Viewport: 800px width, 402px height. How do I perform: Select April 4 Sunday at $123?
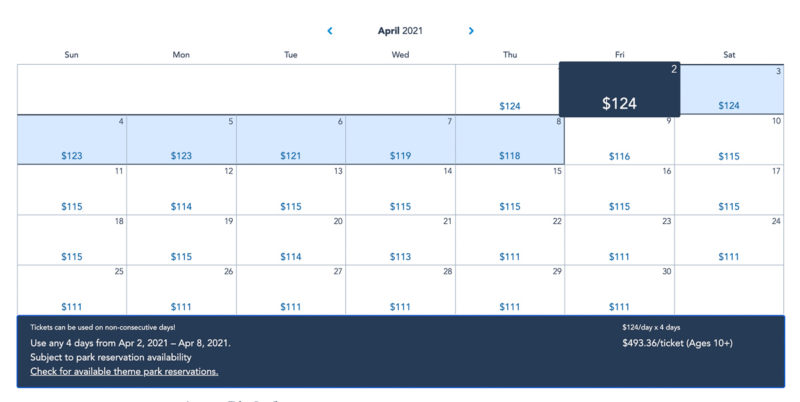pyautogui.click(x=72, y=139)
